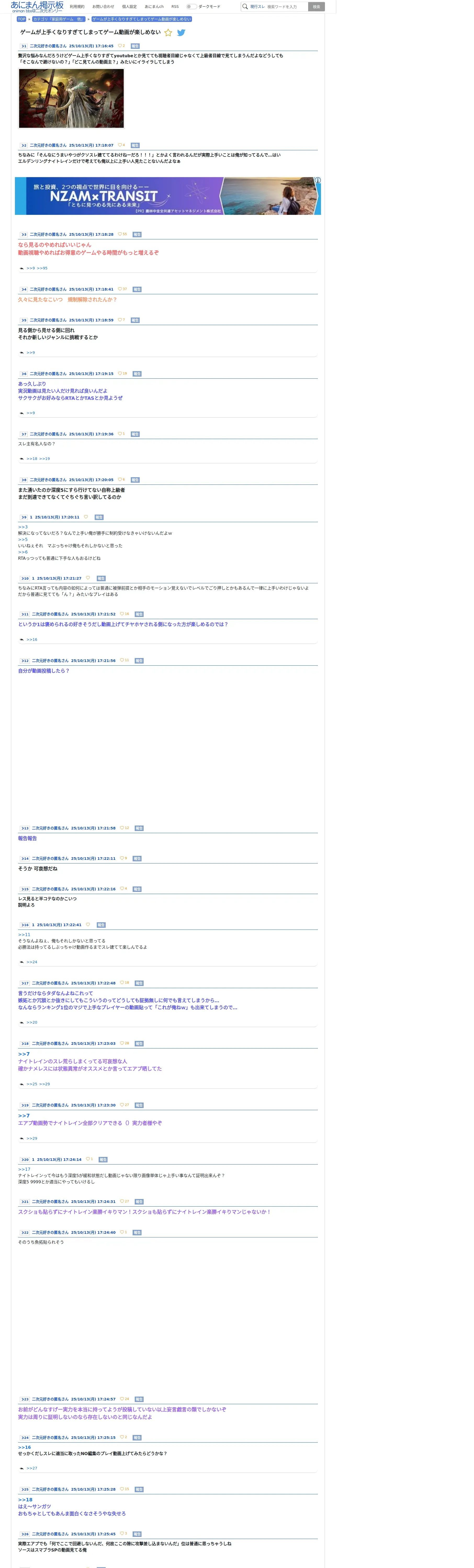The height and width of the screenshot is (1568, 474).
Task: Click the 検索 search button
Action: pos(316,7)
